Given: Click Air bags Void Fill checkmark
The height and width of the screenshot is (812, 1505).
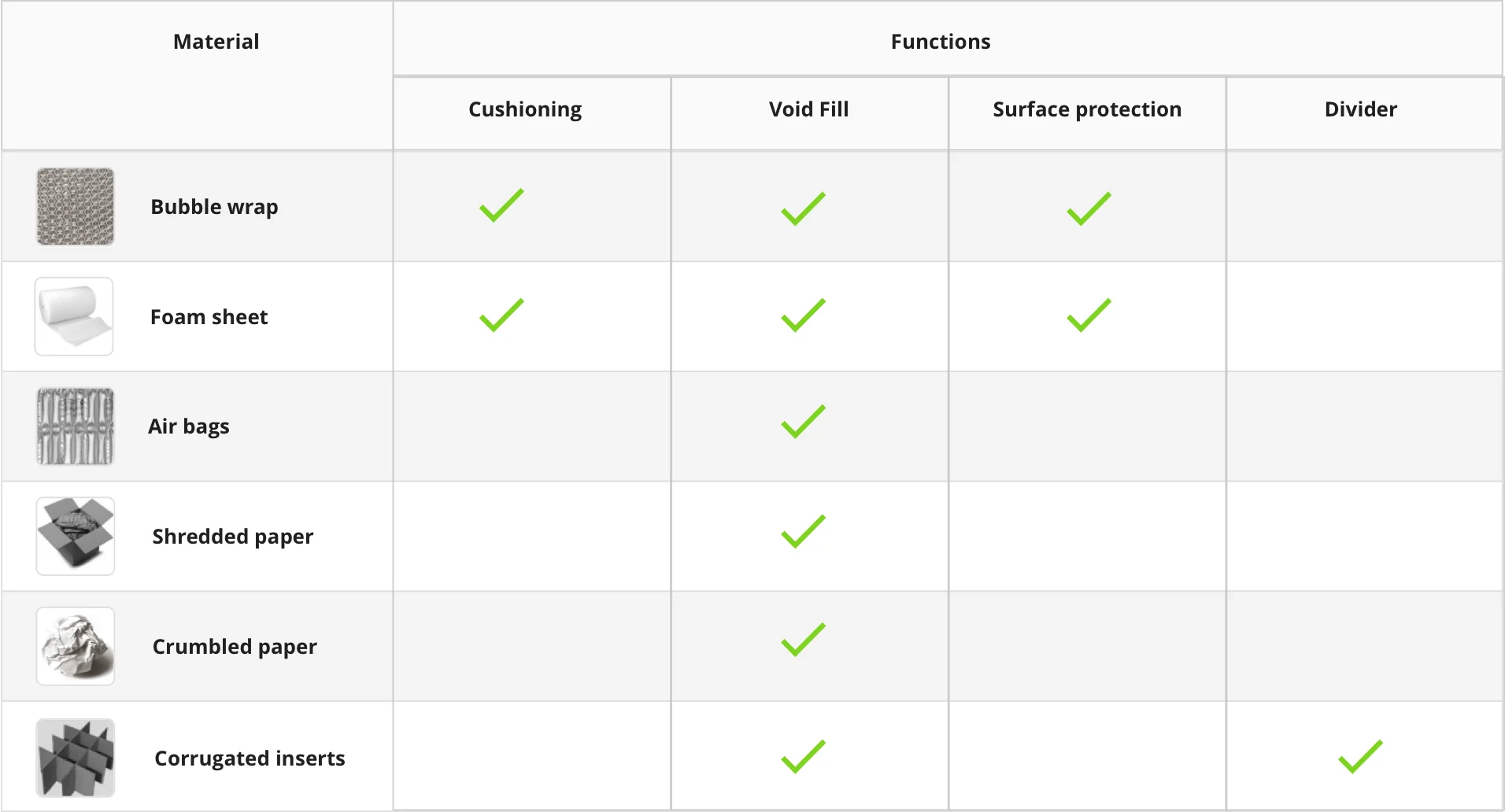Looking at the screenshot, I should click(803, 422).
